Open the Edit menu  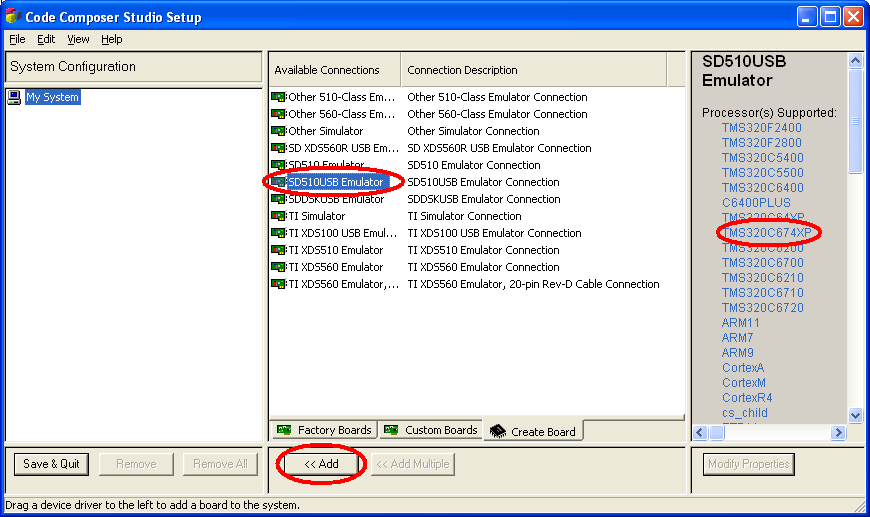[x=46, y=39]
